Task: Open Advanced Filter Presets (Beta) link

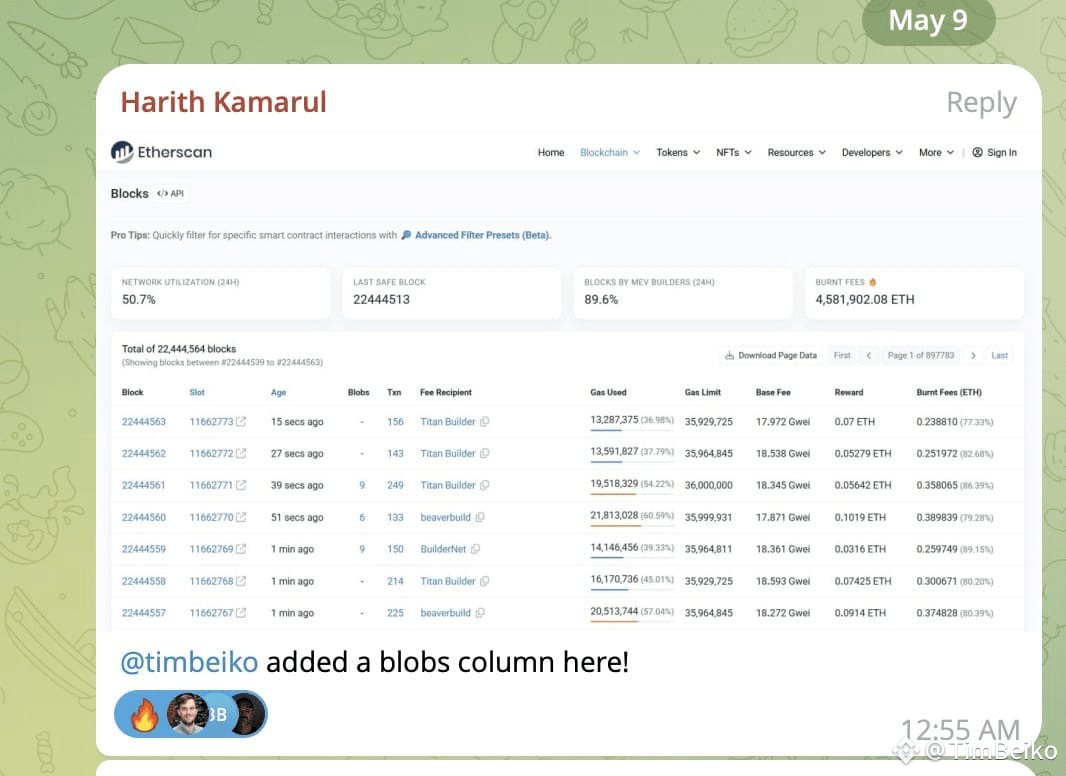Action: [483, 235]
